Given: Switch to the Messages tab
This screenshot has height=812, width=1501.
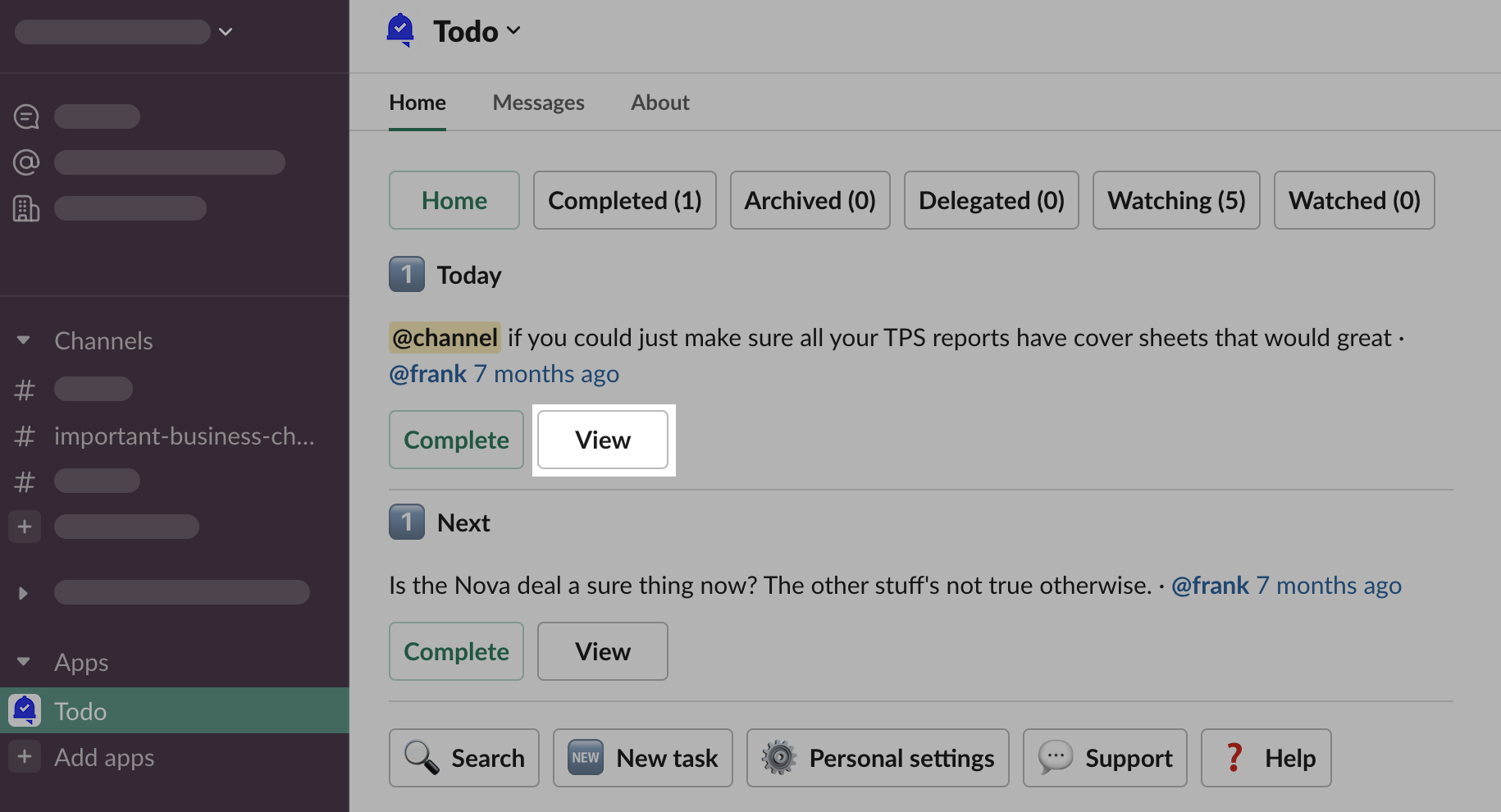Looking at the screenshot, I should coord(538,103).
